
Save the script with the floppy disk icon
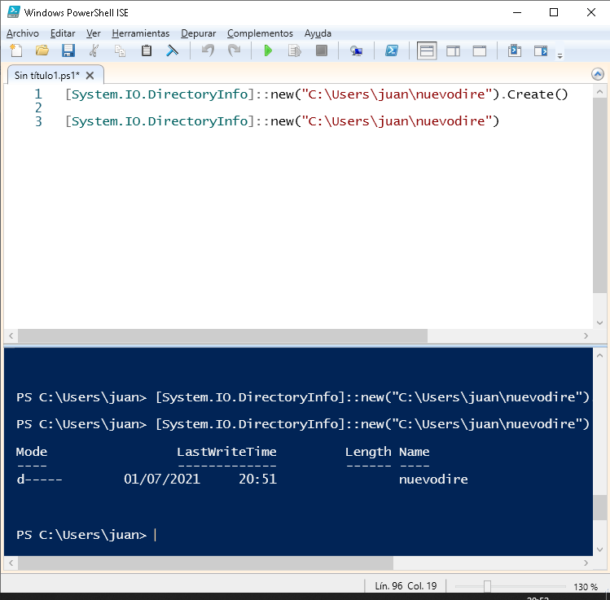coord(68,51)
